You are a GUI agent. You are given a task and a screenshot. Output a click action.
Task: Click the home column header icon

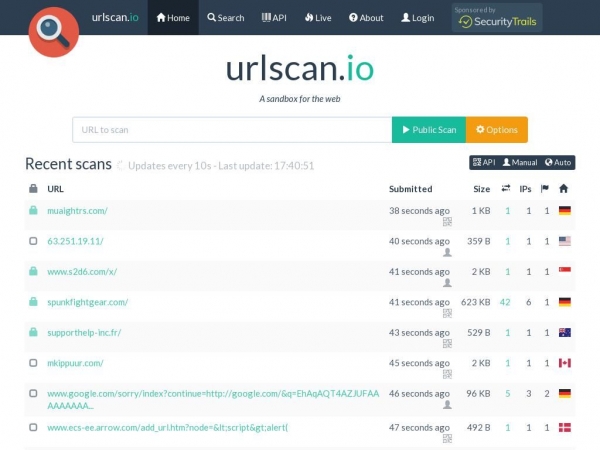coord(563,188)
